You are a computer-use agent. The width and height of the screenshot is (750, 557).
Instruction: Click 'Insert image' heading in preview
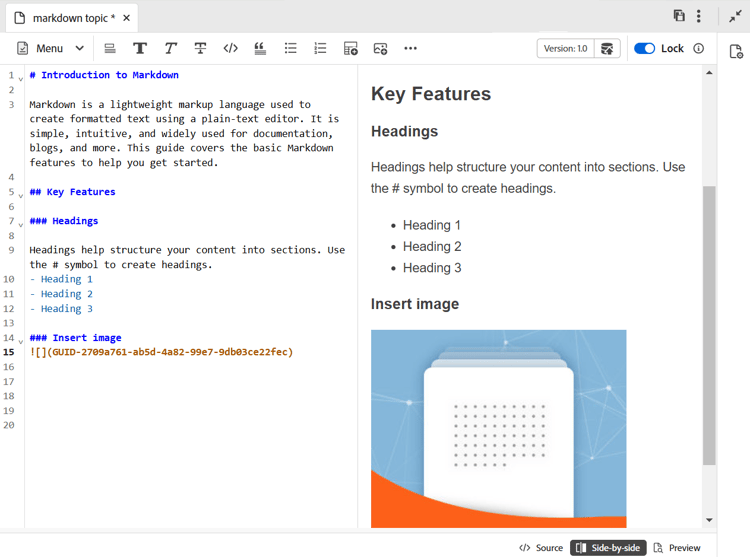(x=415, y=304)
